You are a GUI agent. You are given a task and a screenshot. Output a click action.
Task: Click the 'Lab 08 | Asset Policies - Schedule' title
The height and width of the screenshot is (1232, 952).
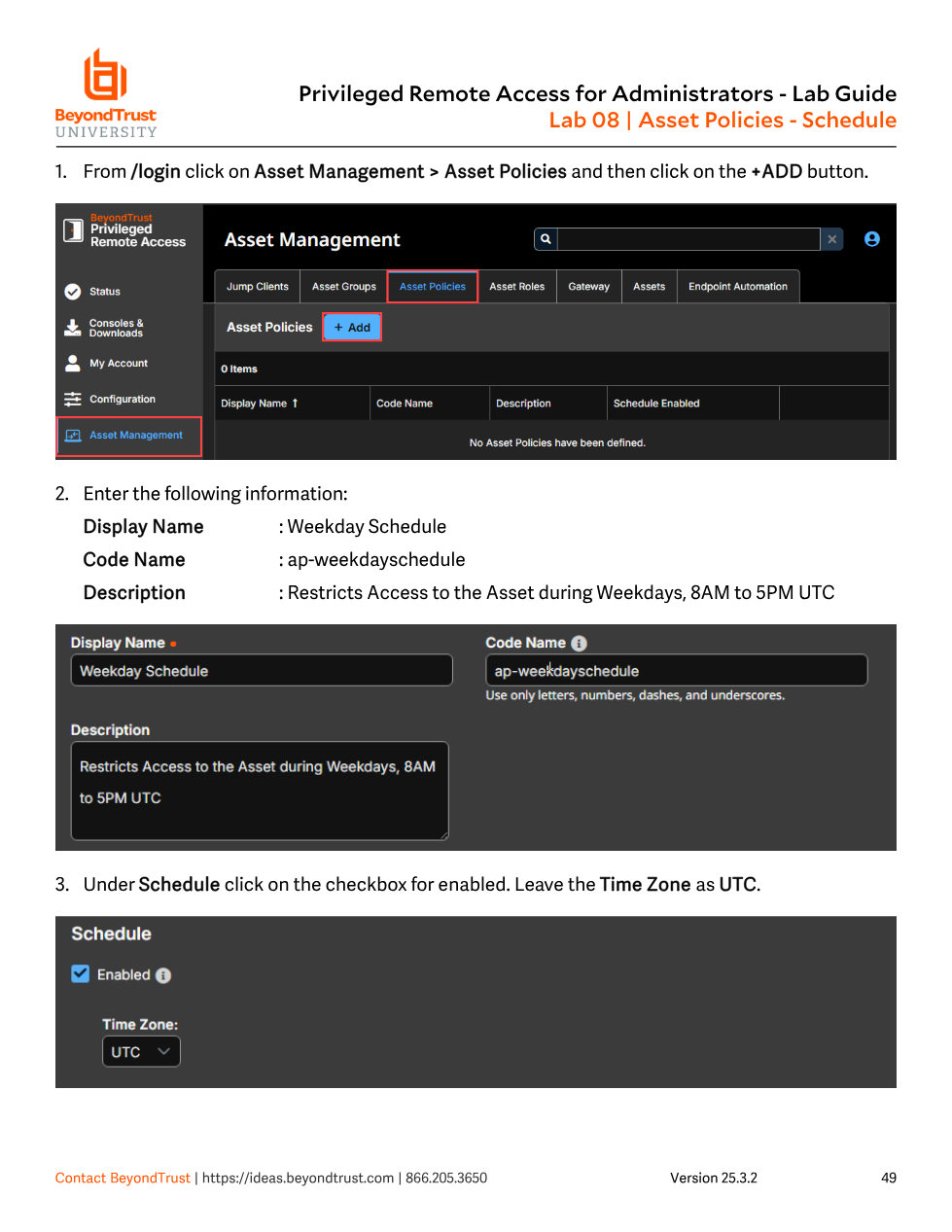[x=723, y=120]
